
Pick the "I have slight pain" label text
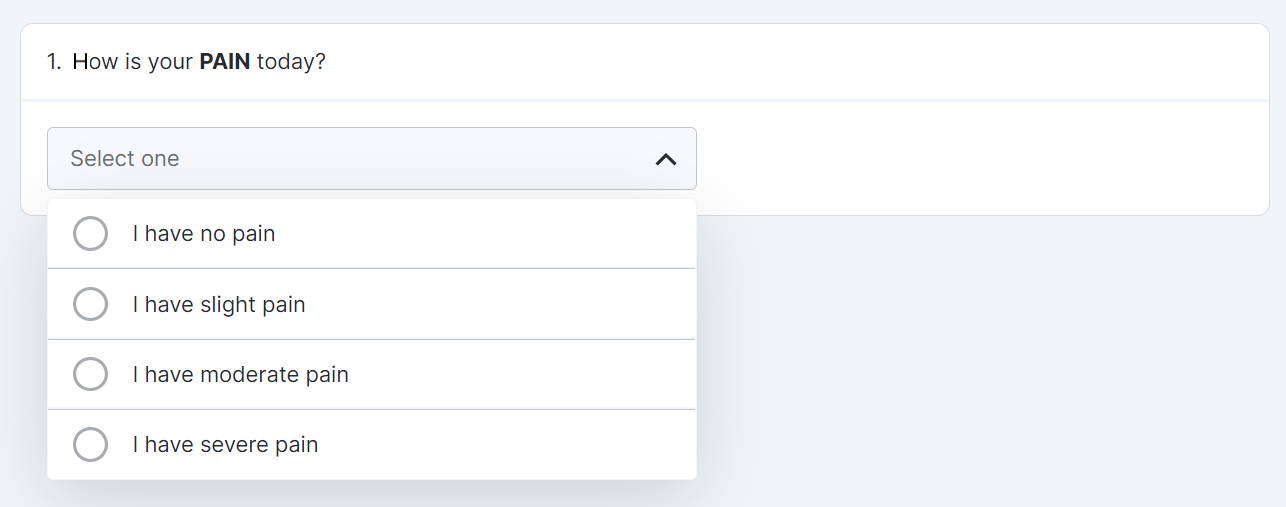219,304
